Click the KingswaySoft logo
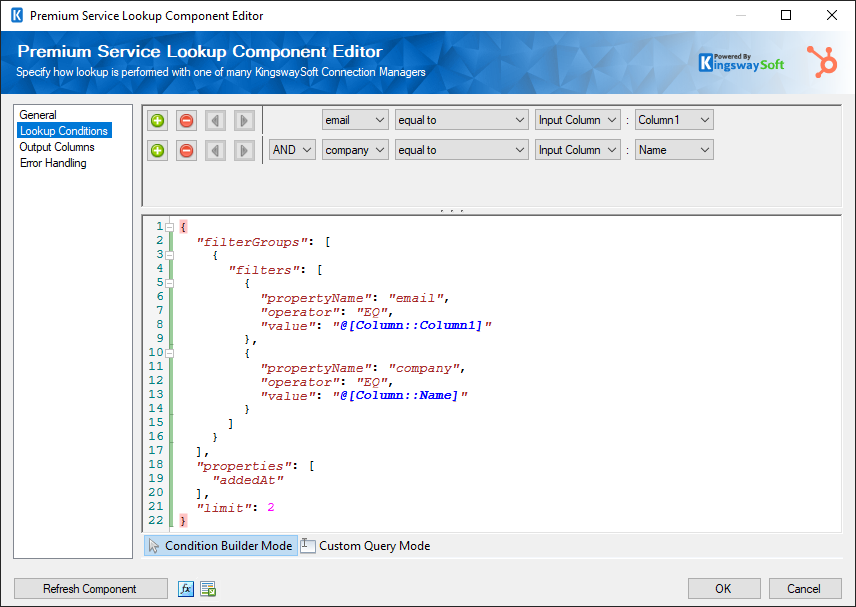The image size is (856, 607). (741, 63)
